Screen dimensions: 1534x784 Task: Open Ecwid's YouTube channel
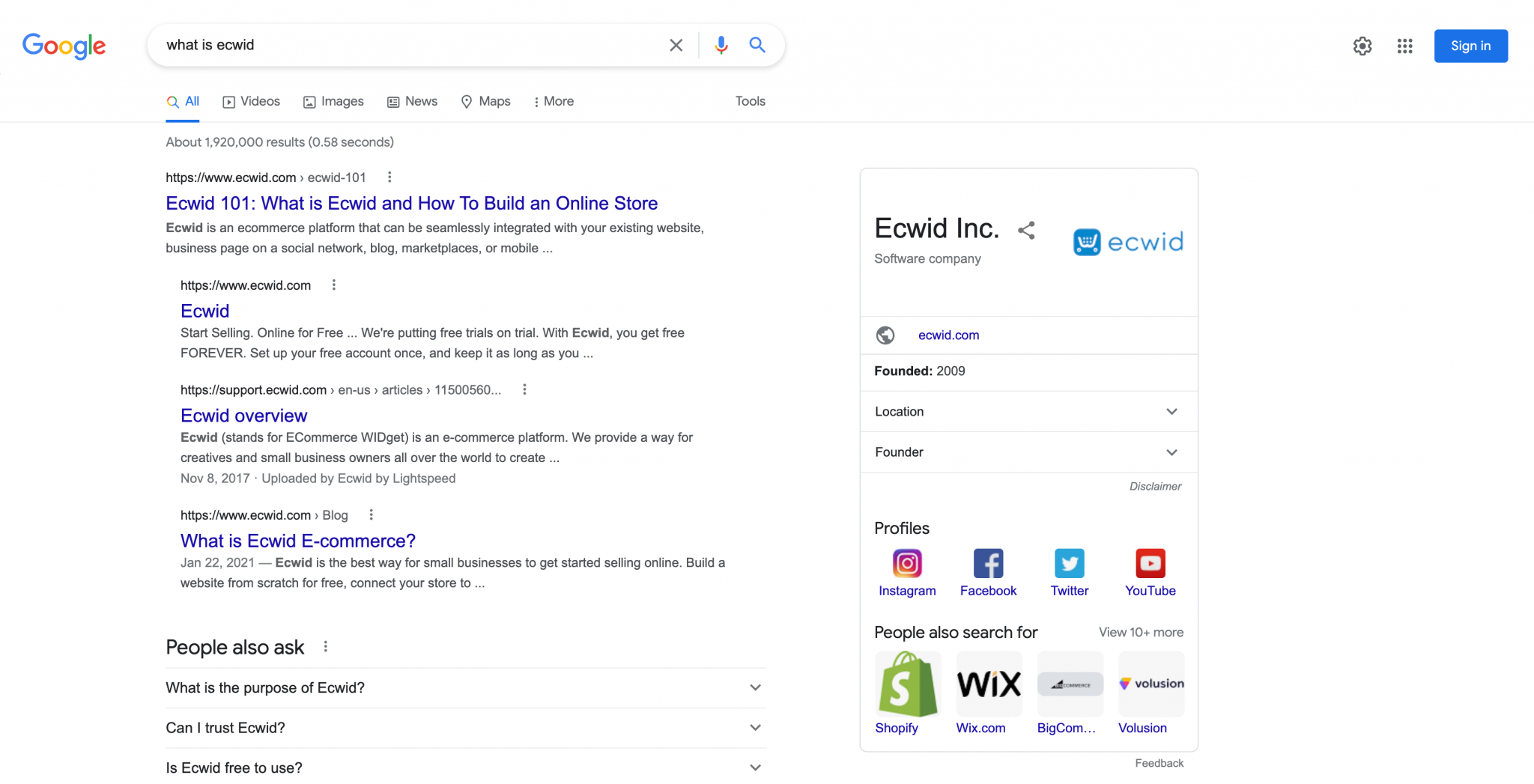pos(1150,564)
